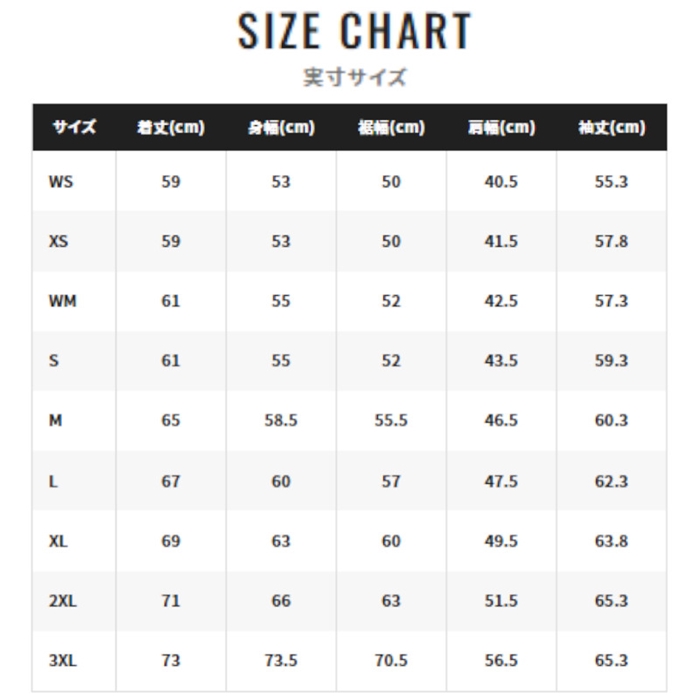The width and height of the screenshot is (700, 700).
Task: Select the 3XL size row label
Action: click(x=62, y=661)
